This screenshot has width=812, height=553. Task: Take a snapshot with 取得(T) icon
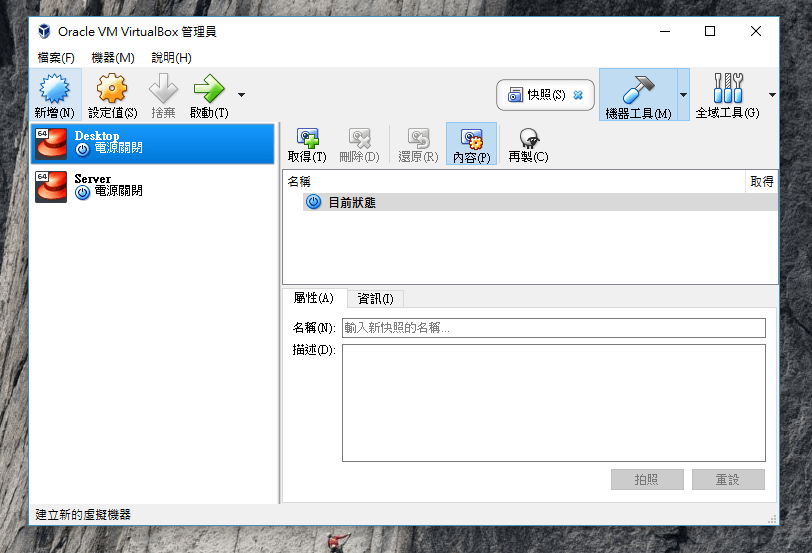coord(307,138)
